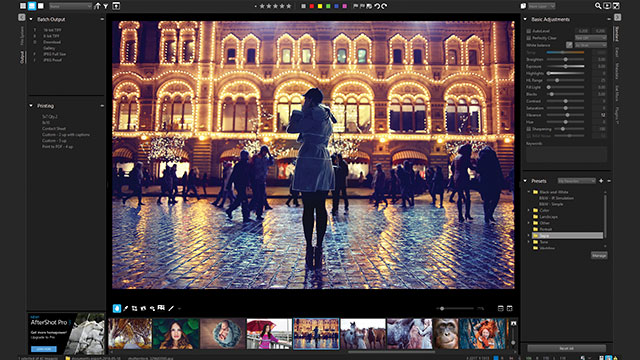The image size is (640, 360).
Task: Click the Manage button under Presets
Action: point(599,256)
